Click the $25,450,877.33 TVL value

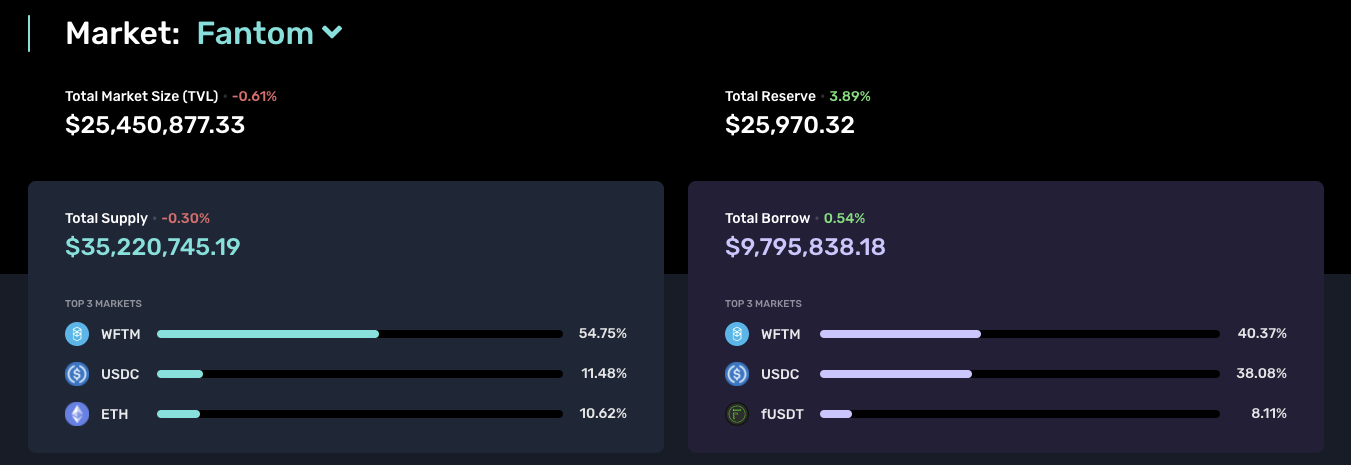[x=155, y=125]
